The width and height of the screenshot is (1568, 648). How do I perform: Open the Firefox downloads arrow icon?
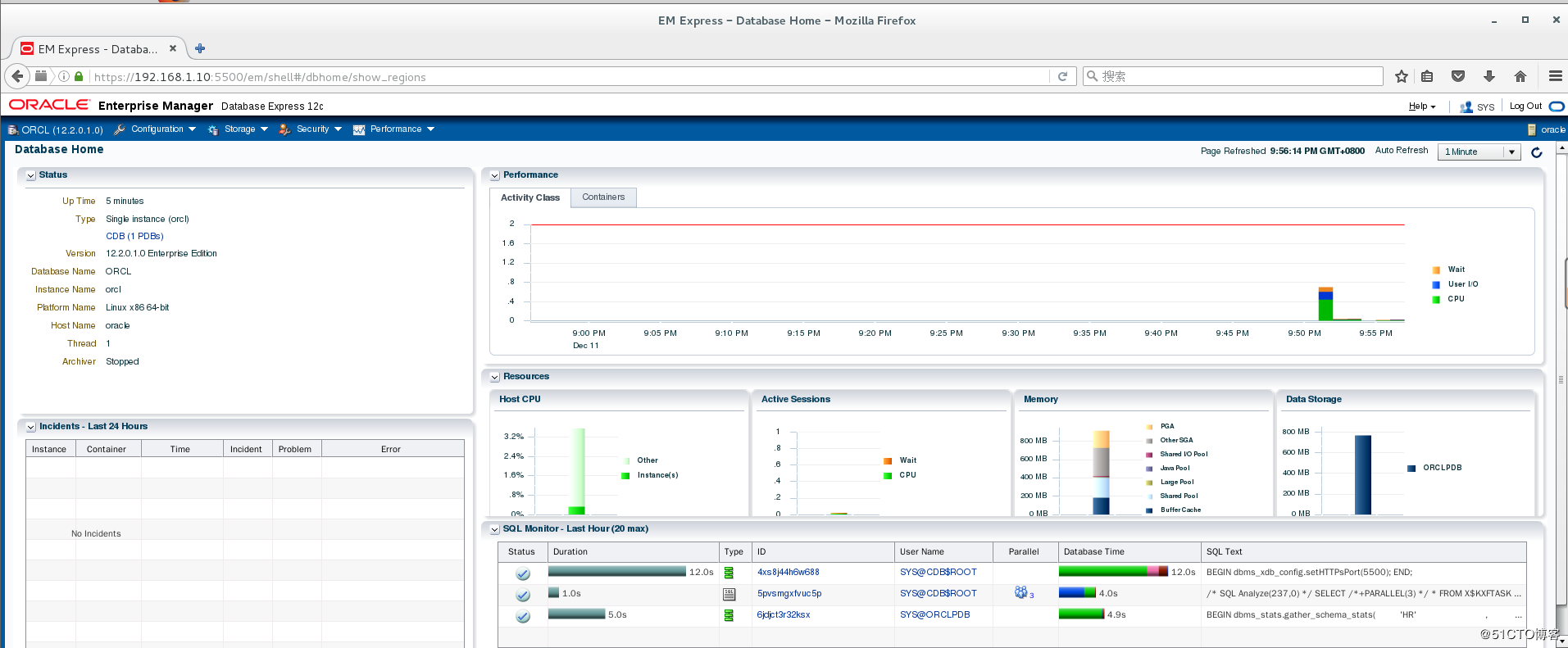click(x=1489, y=76)
